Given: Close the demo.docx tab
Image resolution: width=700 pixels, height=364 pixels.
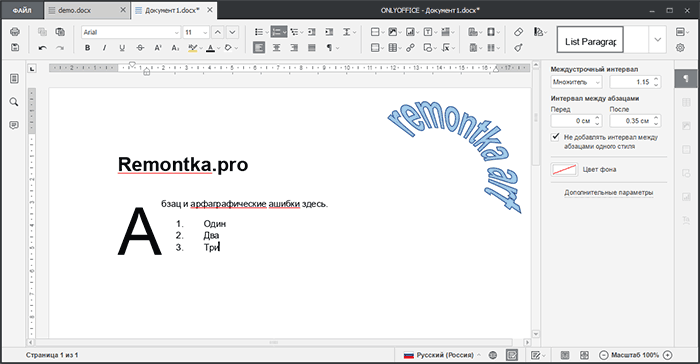Looking at the screenshot, I should coord(123,10).
